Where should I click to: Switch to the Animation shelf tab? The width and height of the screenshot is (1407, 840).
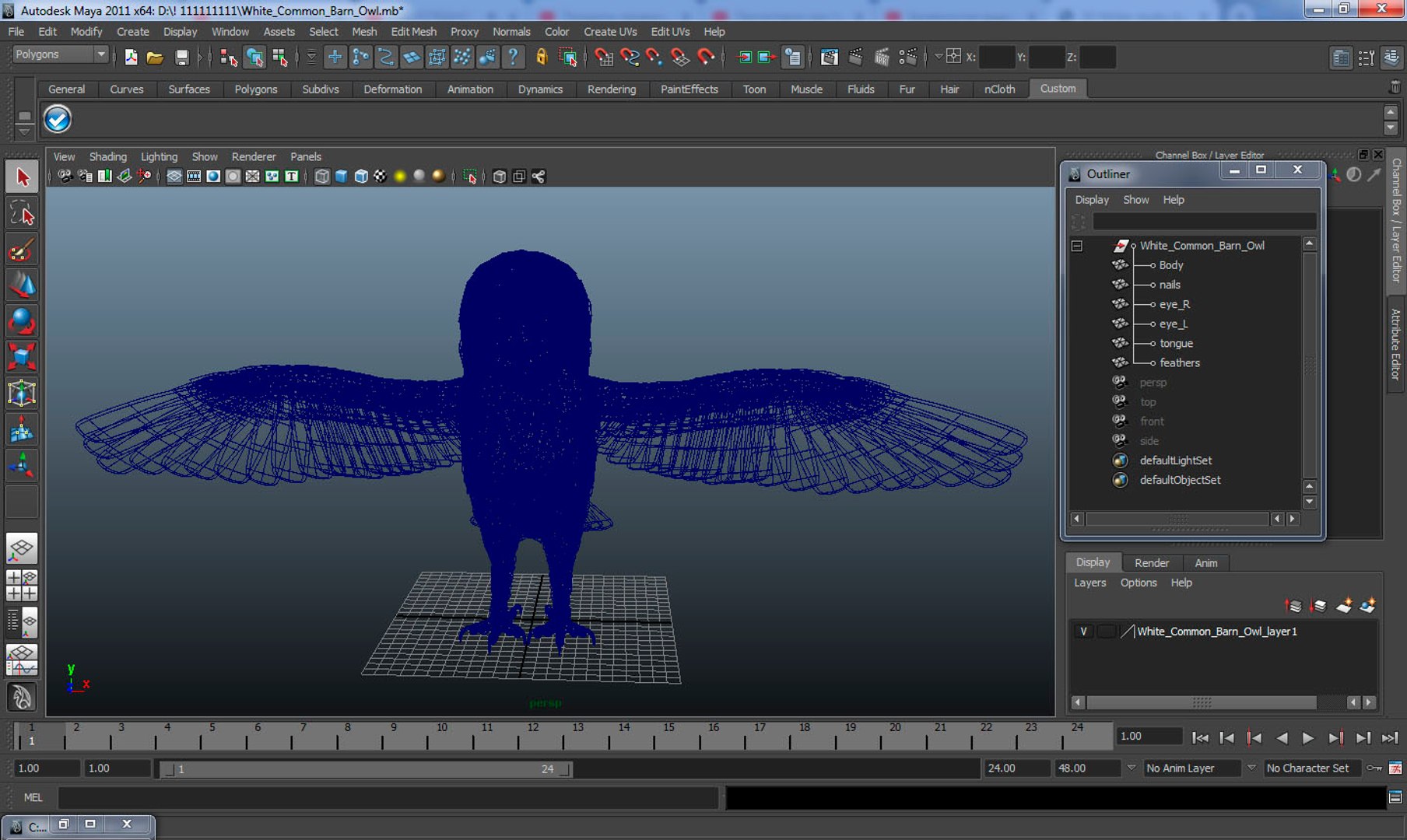(470, 89)
